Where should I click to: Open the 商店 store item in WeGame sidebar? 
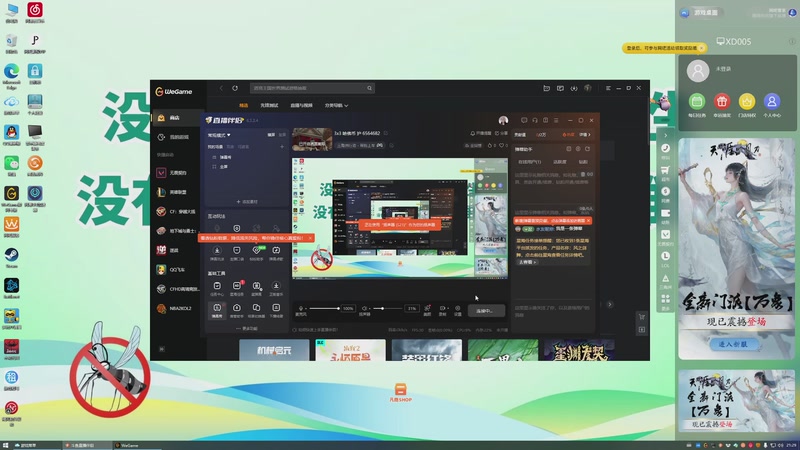(177, 118)
